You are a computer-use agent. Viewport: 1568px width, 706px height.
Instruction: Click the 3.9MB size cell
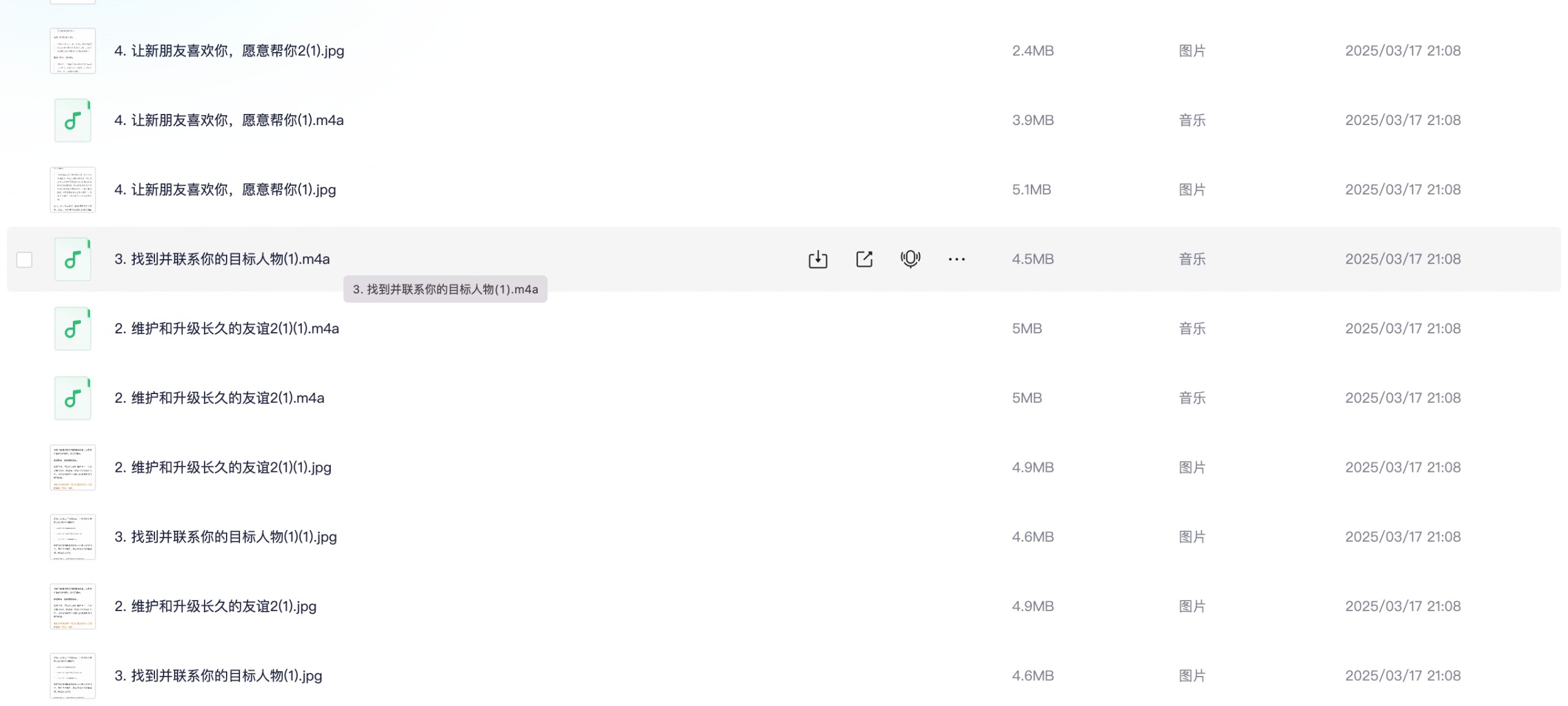click(x=1033, y=120)
